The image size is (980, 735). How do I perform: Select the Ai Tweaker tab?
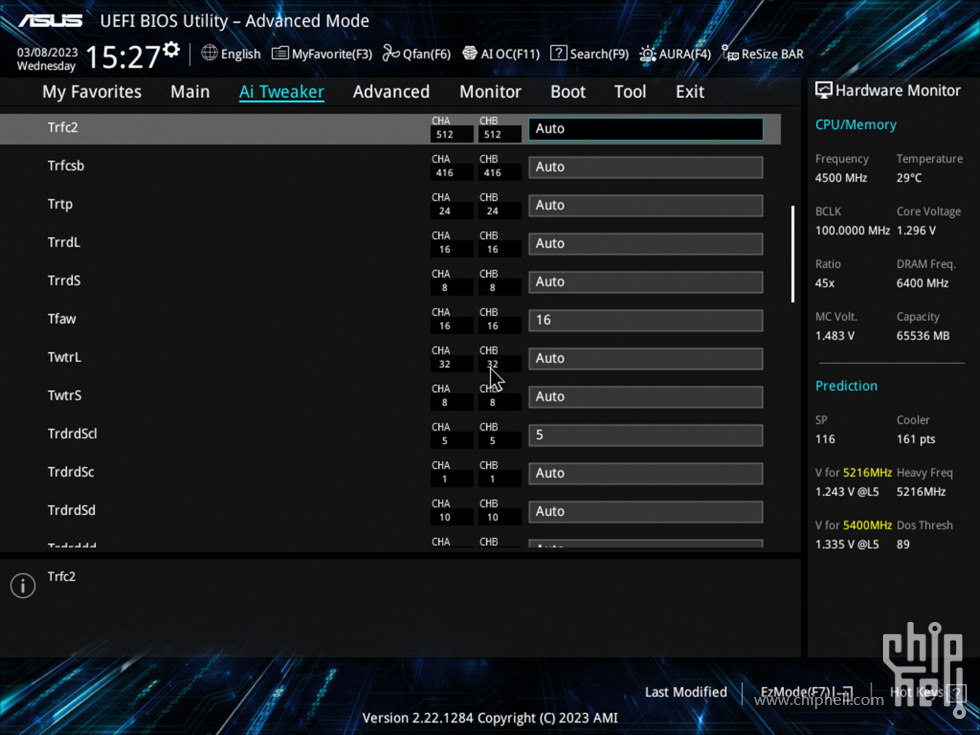click(x=281, y=92)
